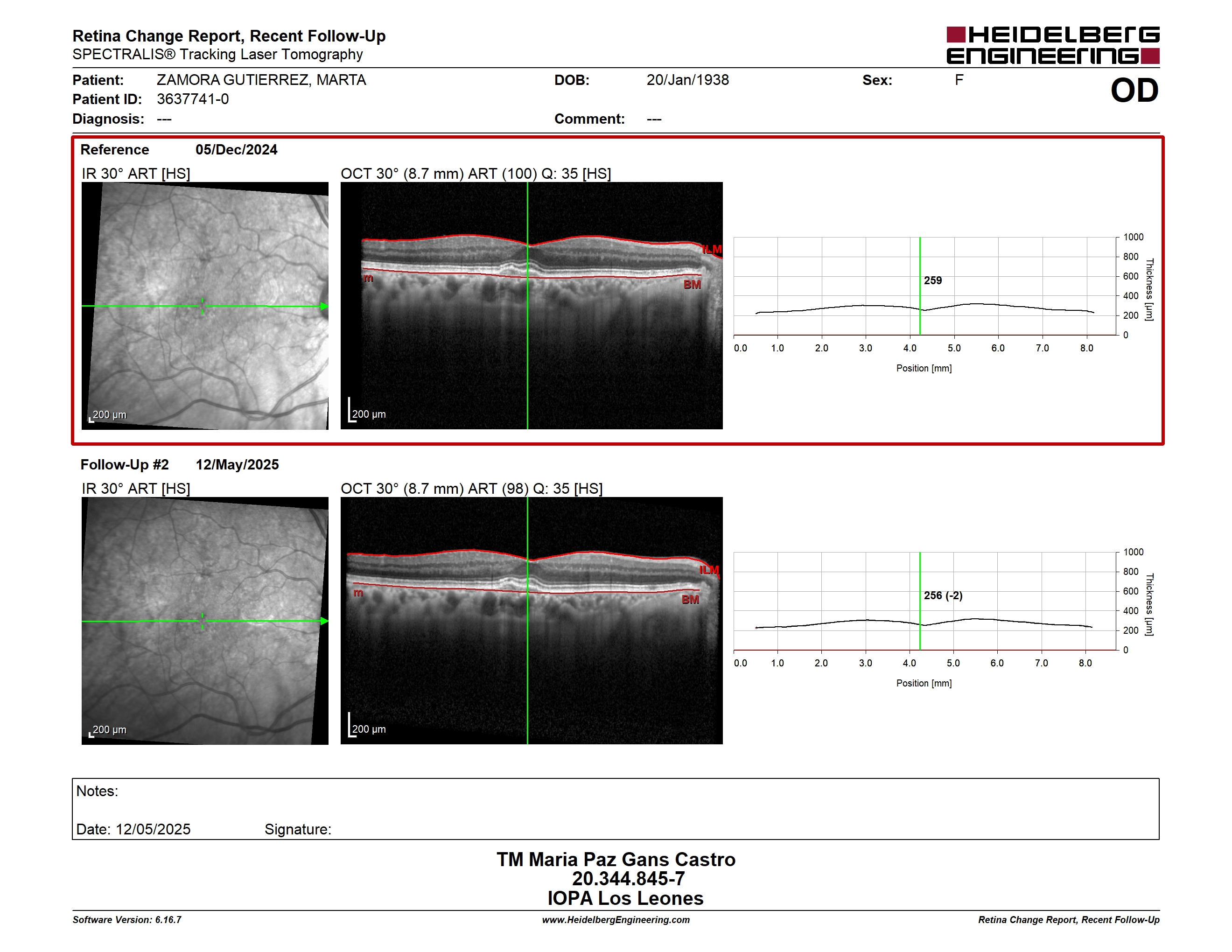Click the BM label in Follow-Up OCT
The height and width of the screenshot is (952, 1232).
[x=690, y=600]
